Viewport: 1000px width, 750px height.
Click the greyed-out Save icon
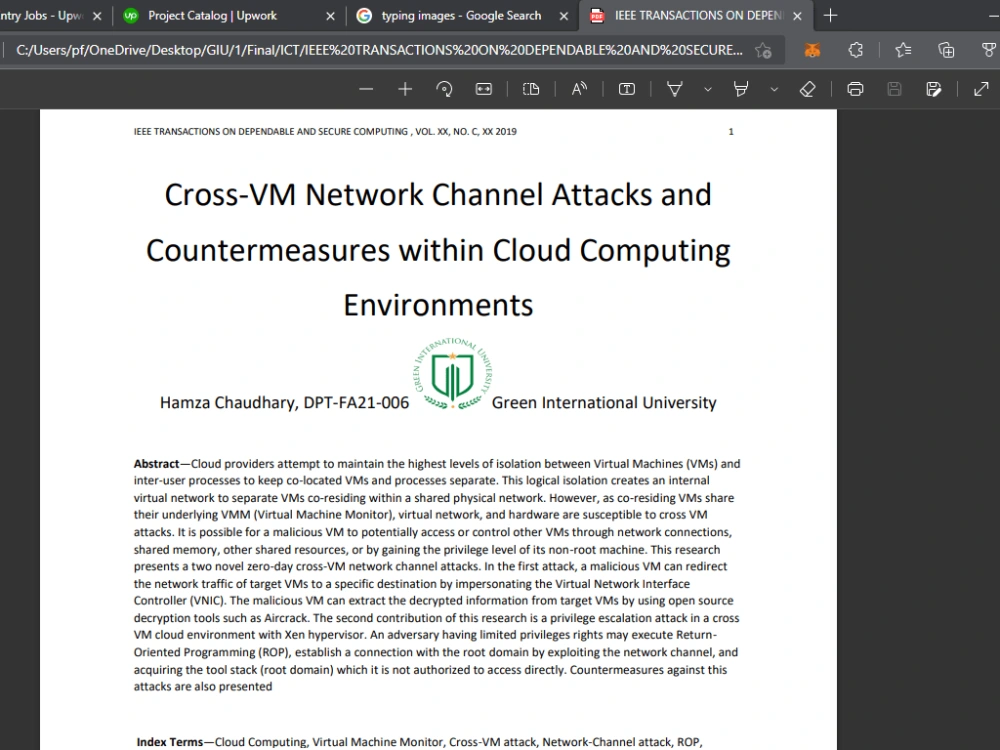[x=894, y=89]
